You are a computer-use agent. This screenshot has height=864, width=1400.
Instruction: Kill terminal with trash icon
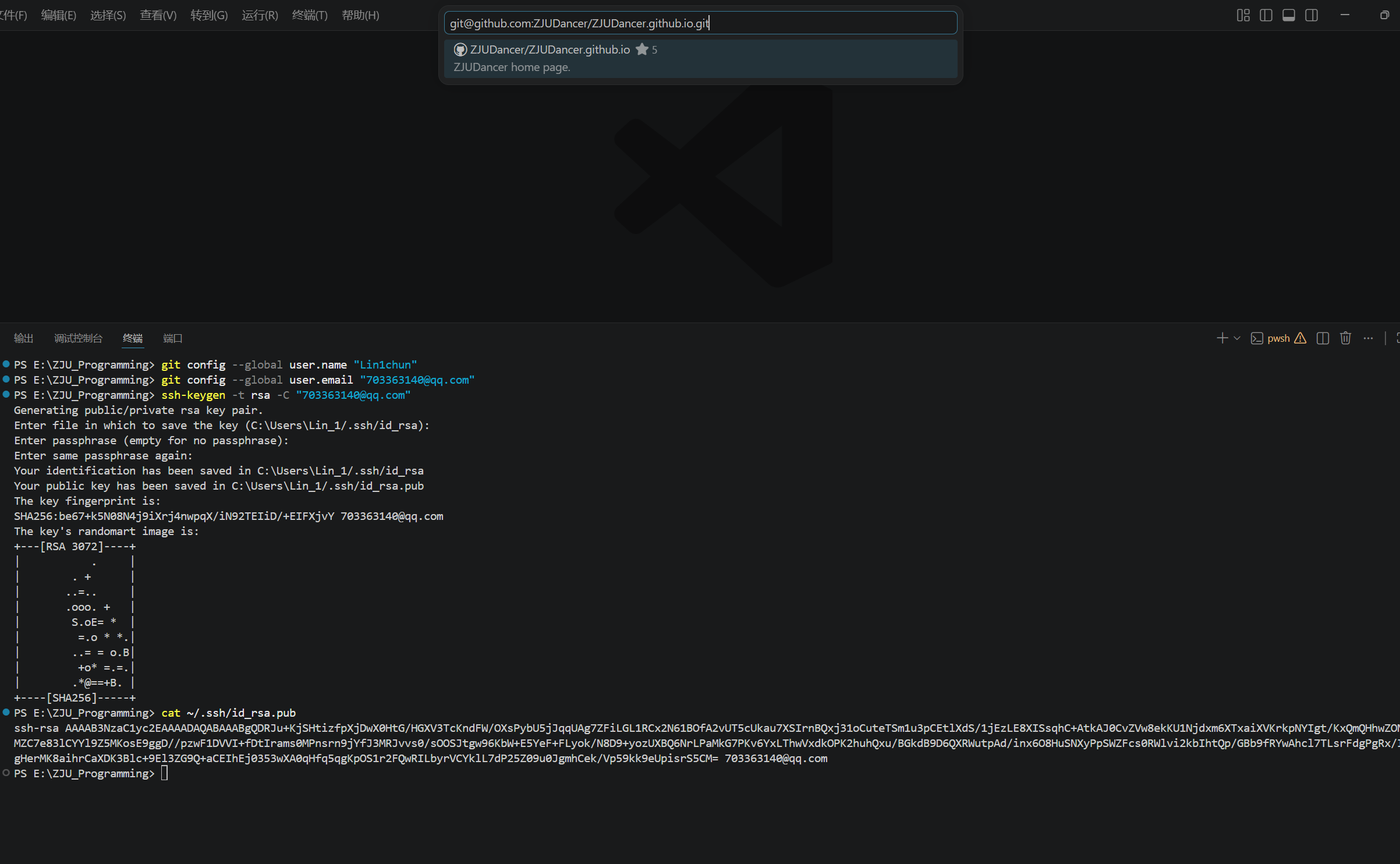click(x=1345, y=338)
